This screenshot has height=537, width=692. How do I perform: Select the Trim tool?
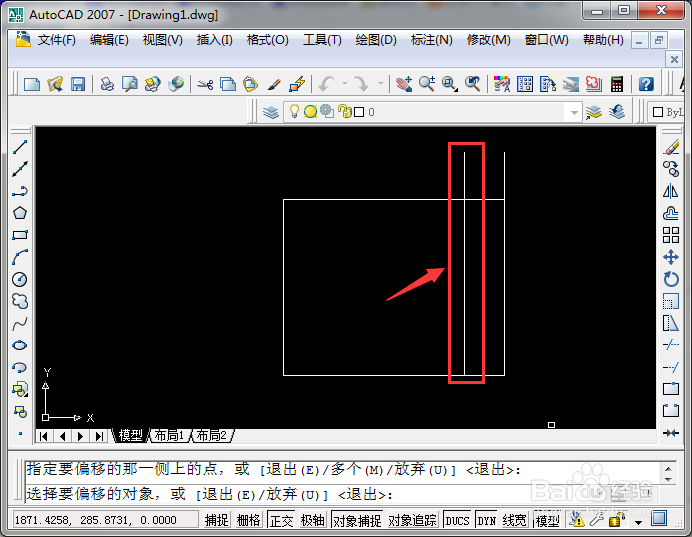coord(671,345)
